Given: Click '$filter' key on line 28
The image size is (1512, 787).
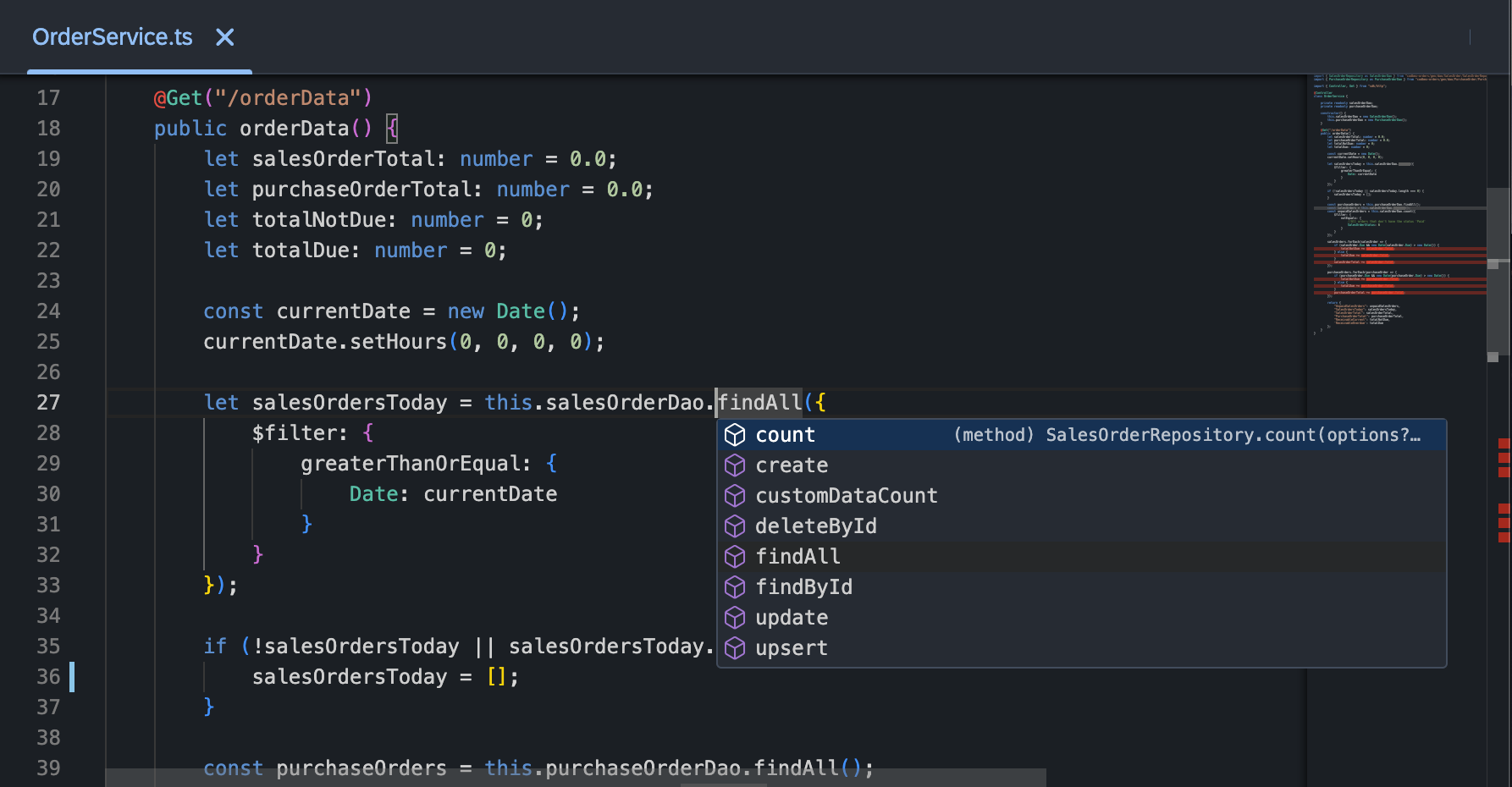Looking at the screenshot, I should [294, 433].
